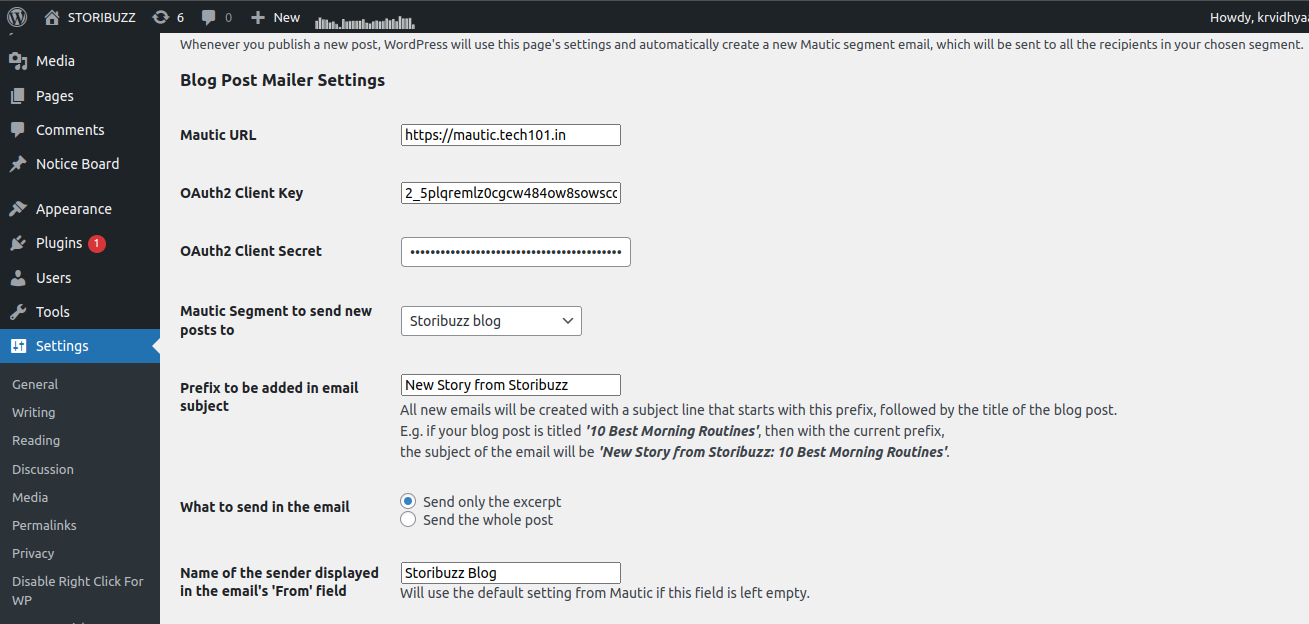Go to Reading settings submenu

(x=36, y=440)
